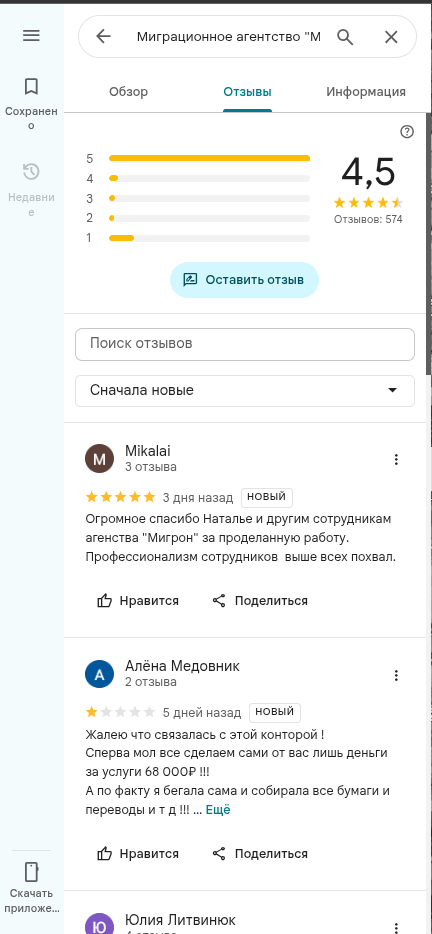
Task: Open more options for Алёна Медовник's review
Action: click(x=396, y=675)
